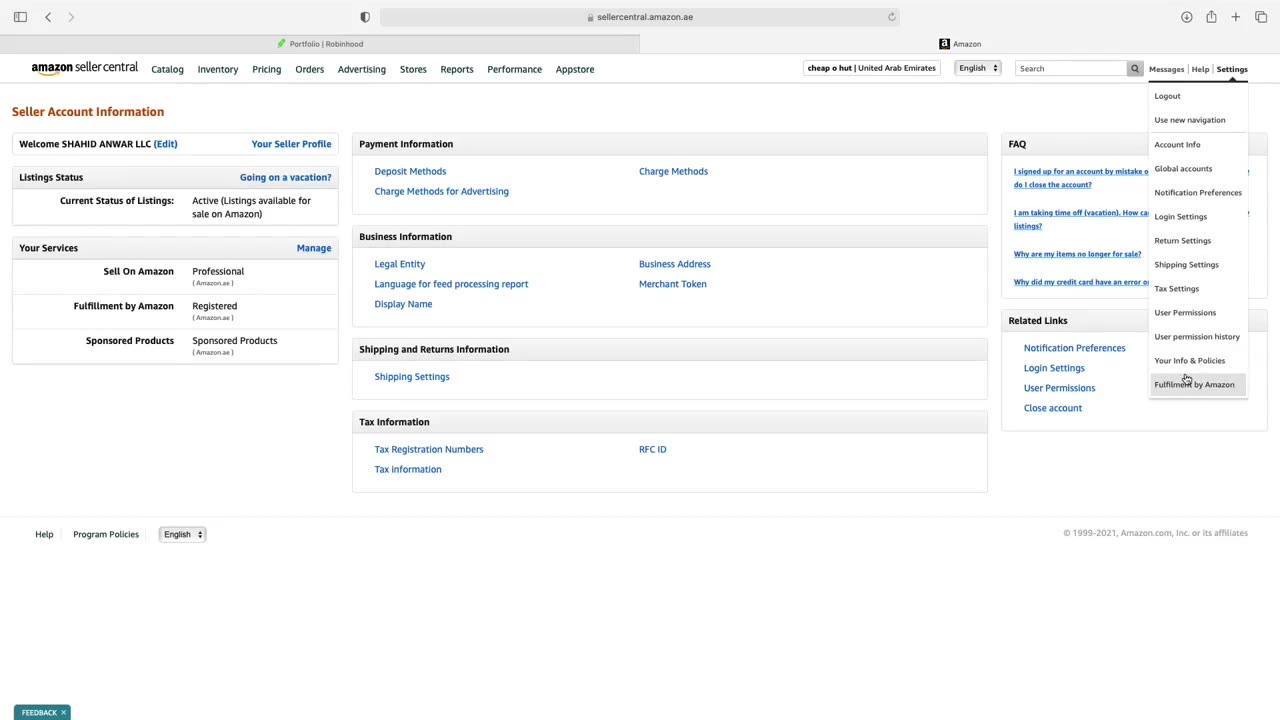Reload the page using the refresh icon

coord(892,17)
